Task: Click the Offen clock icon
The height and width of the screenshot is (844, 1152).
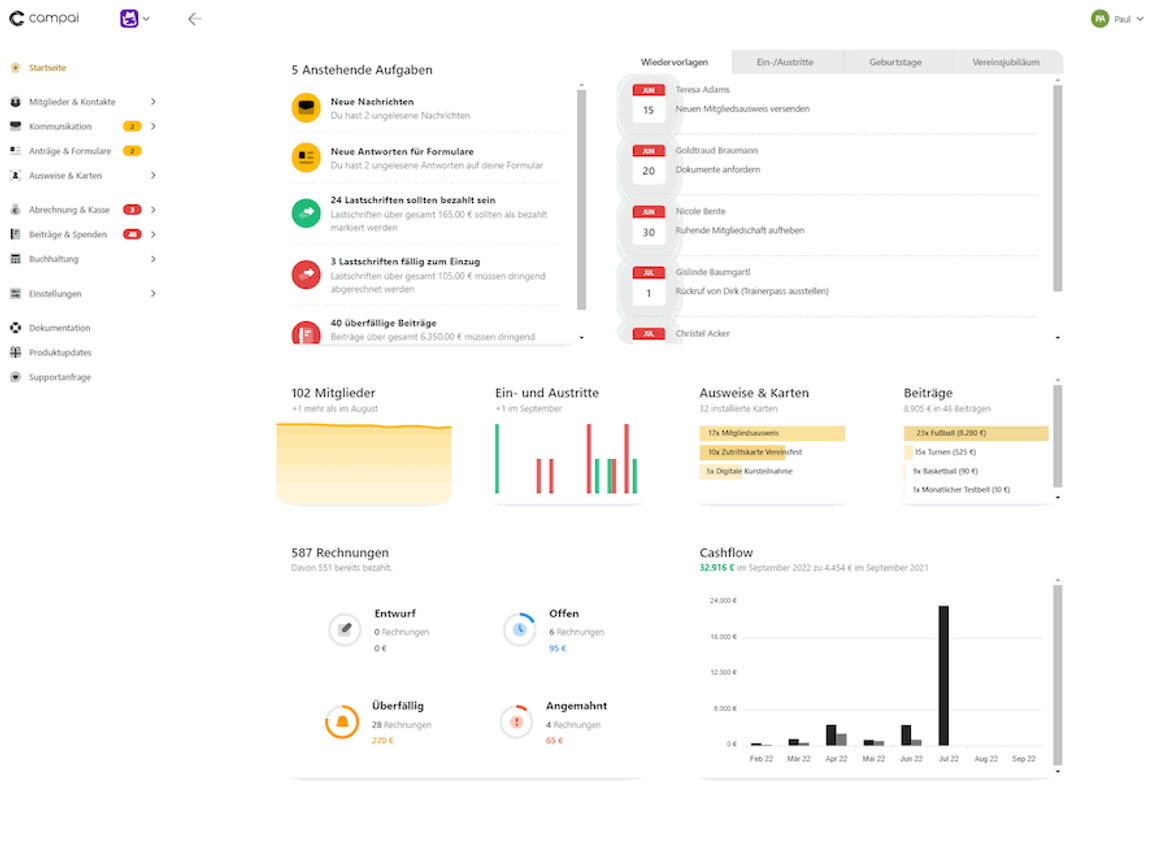Action: pyautogui.click(x=519, y=629)
